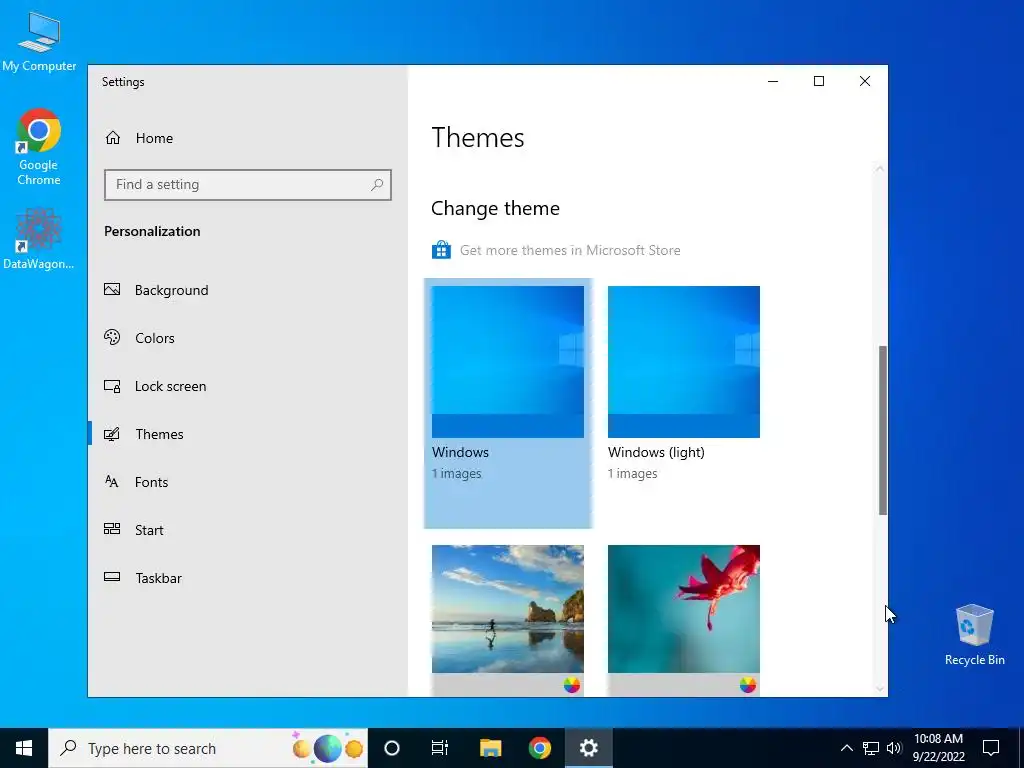Open File Explorer from the taskbar
Screen dimensions: 1024x768
[x=490, y=748]
